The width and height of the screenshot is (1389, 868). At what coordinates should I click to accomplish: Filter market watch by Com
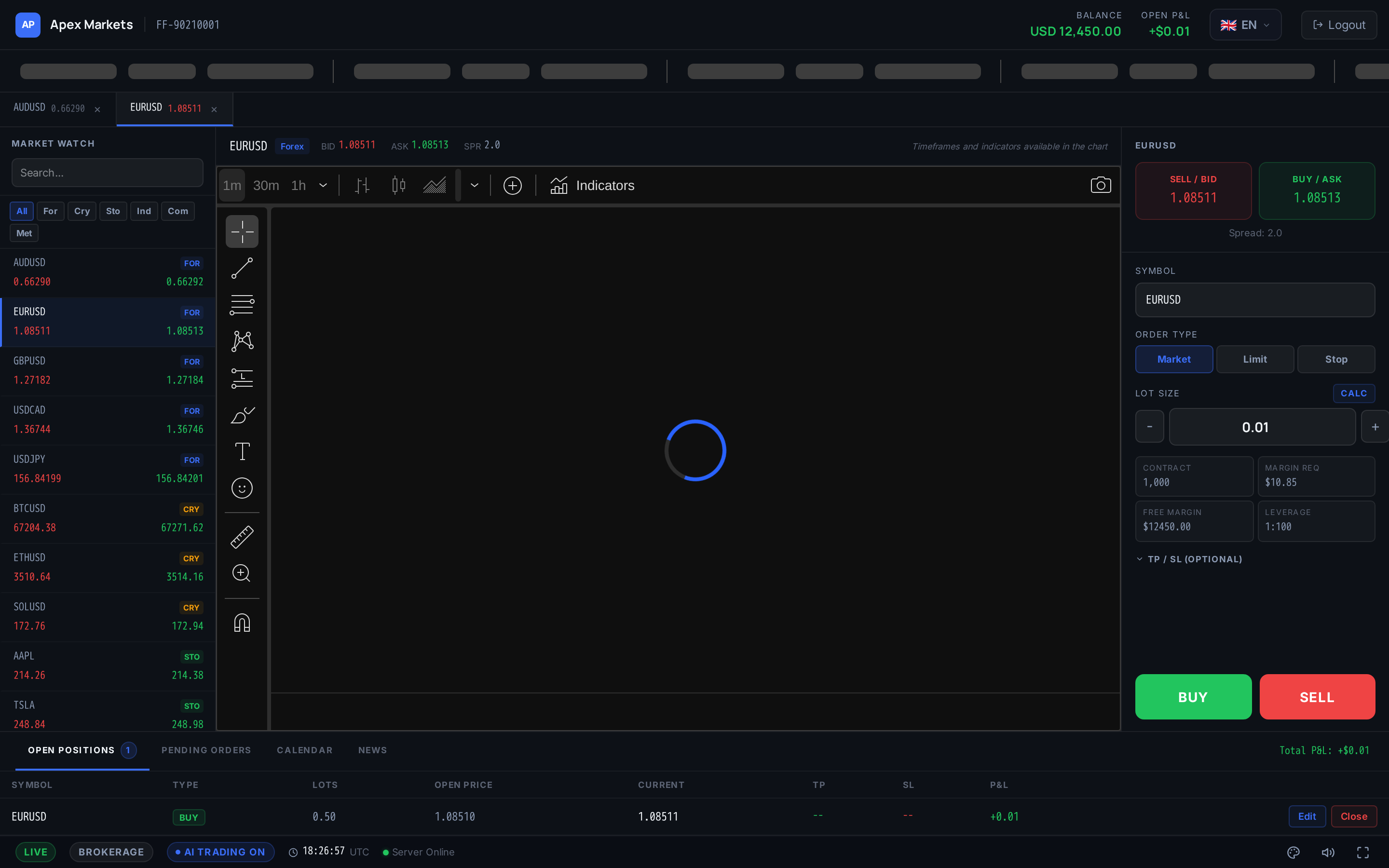178,211
